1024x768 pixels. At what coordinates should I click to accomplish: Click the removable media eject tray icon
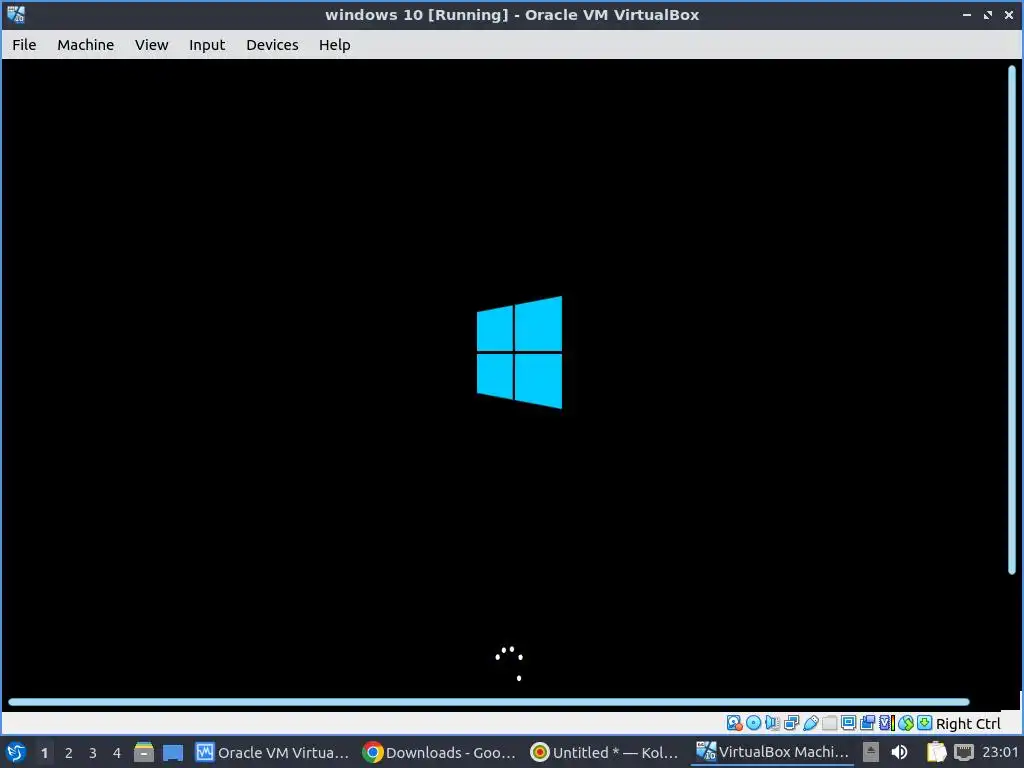point(871,752)
